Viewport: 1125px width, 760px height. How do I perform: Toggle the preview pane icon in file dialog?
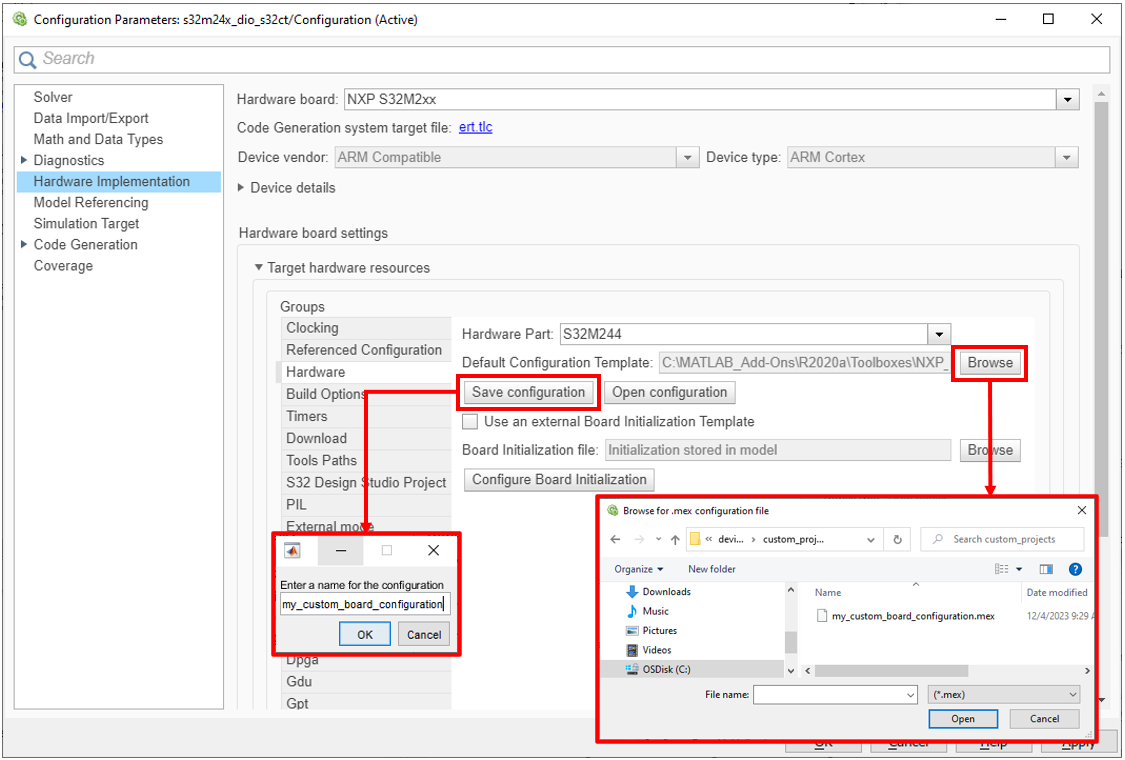1046,569
